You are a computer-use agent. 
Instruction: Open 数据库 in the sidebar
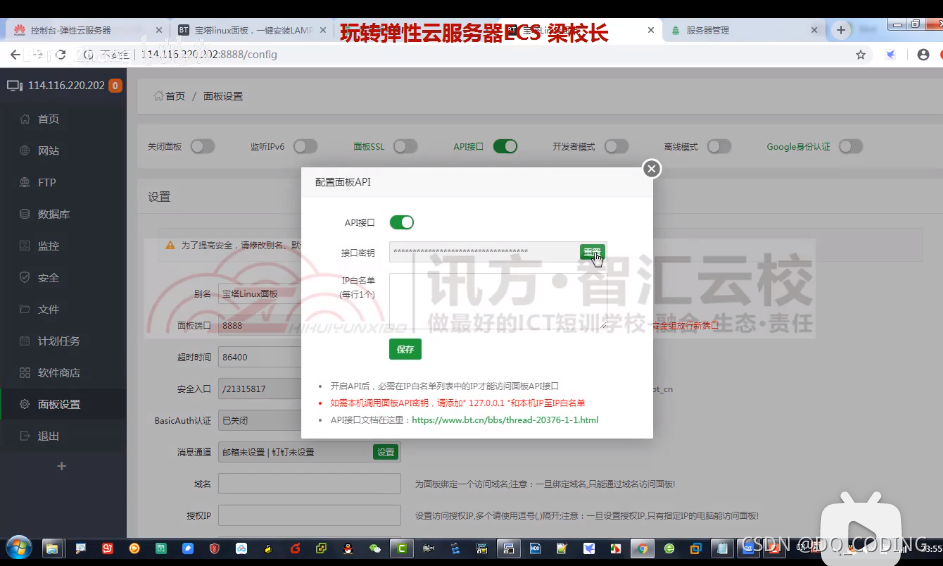[x=54, y=214]
